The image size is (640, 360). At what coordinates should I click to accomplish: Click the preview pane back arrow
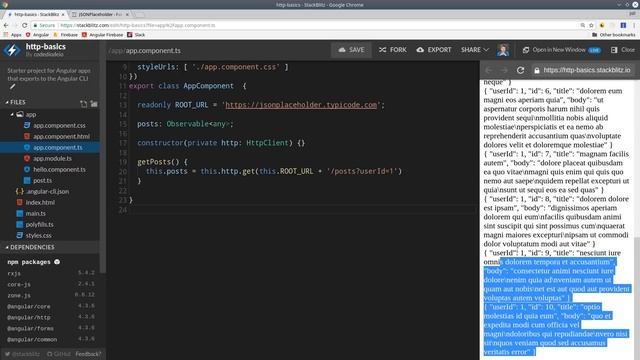click(489, 70)
